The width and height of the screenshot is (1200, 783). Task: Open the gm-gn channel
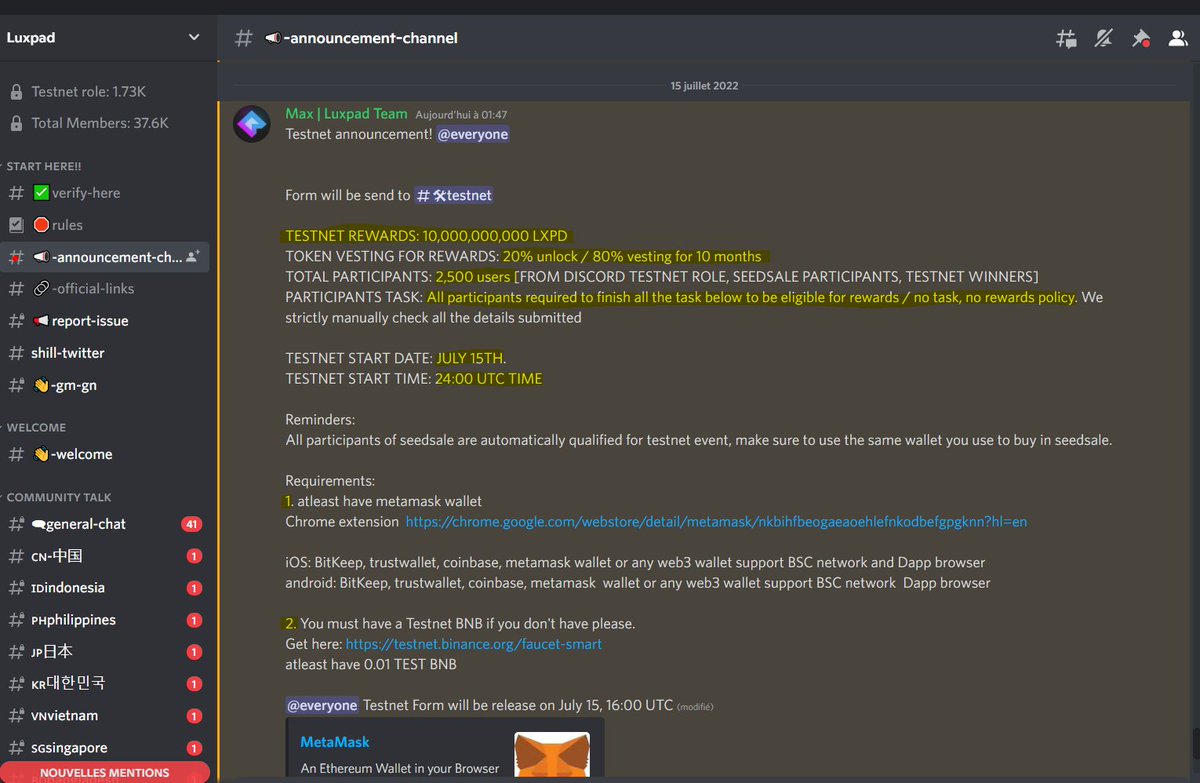point(105,385)
